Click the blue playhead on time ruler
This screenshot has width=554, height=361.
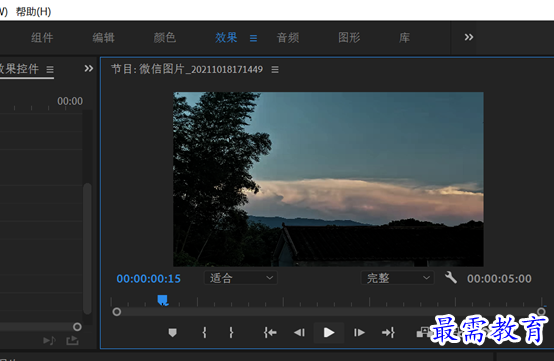(163, 300)
